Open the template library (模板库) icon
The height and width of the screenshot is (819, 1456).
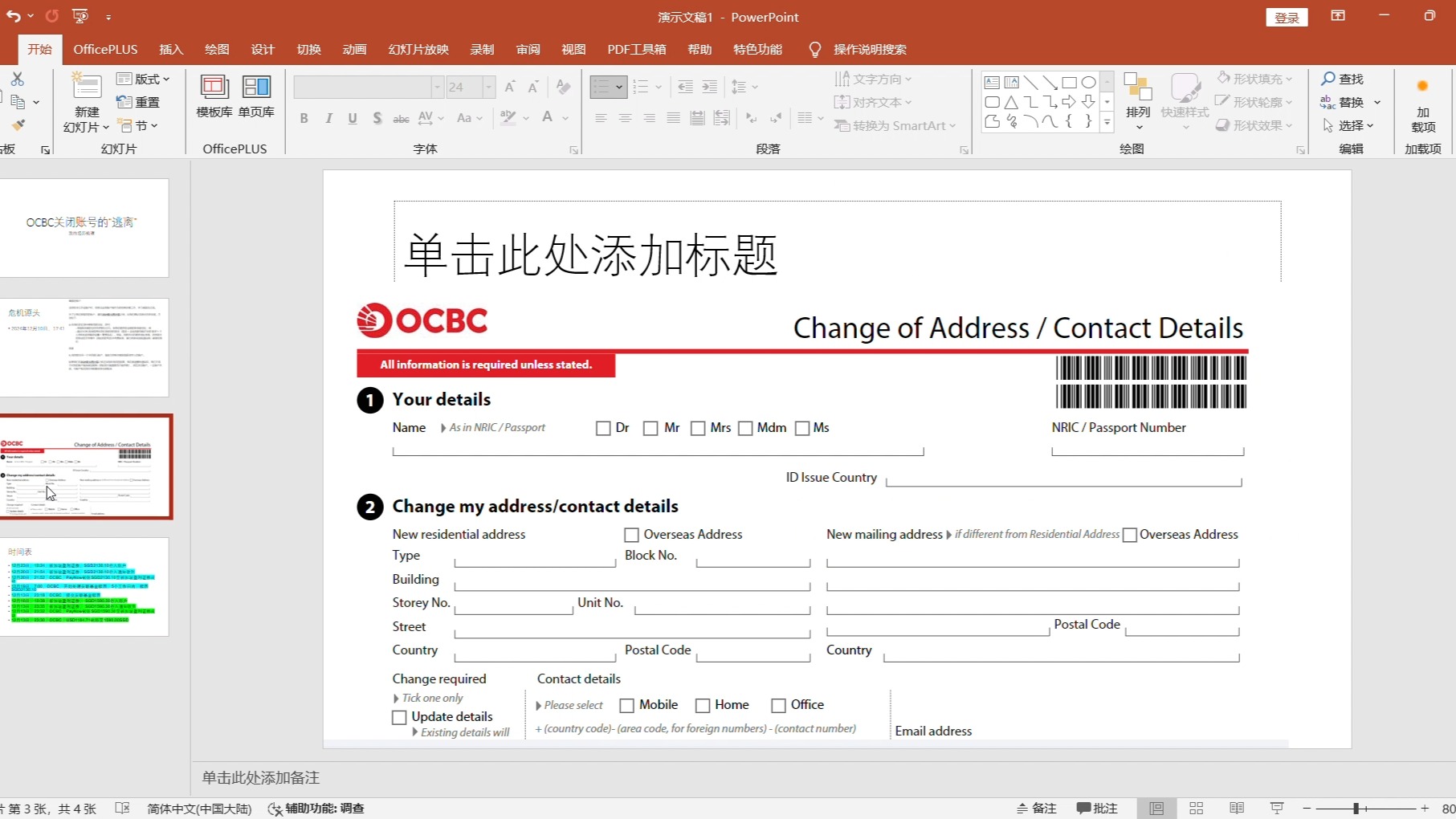(x=214, y=87)
